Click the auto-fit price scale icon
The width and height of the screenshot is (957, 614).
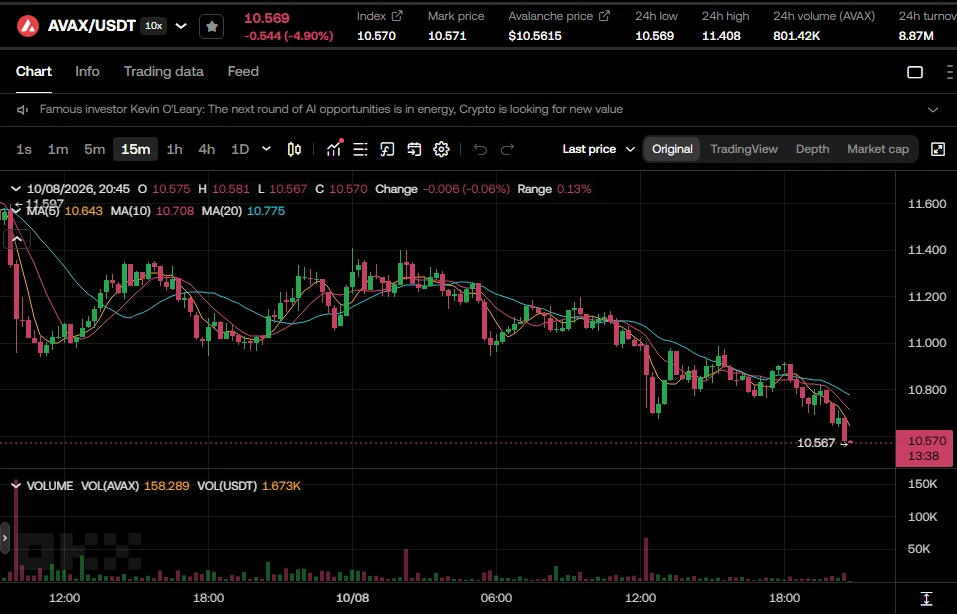(926, 598)
